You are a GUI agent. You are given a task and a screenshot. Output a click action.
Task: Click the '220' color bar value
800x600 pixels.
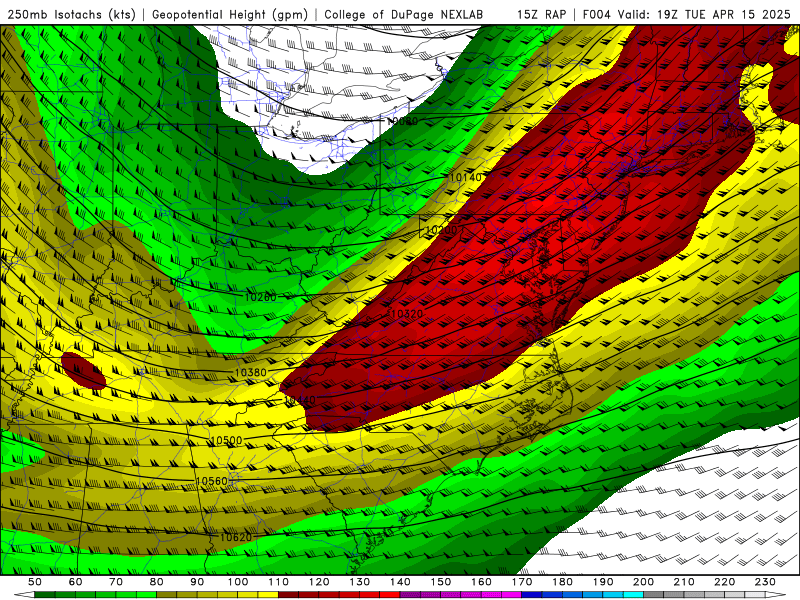click(724, 582)
